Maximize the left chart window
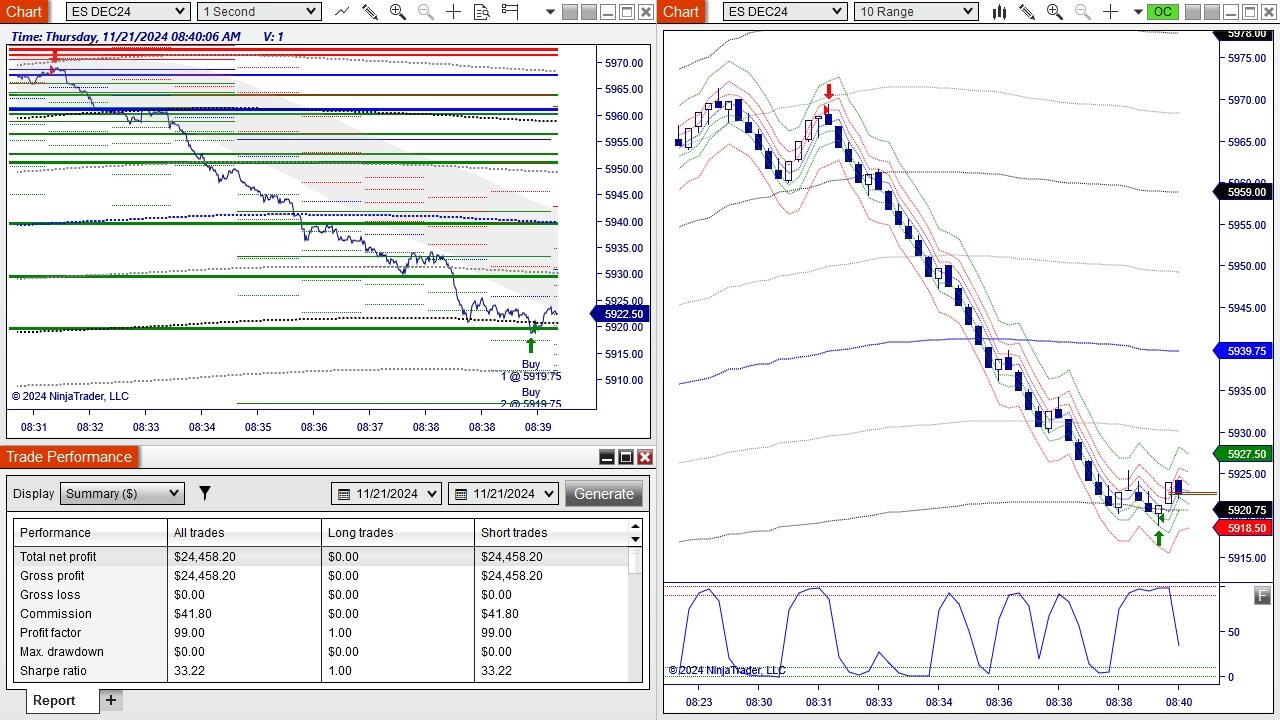 coord(626,12)
